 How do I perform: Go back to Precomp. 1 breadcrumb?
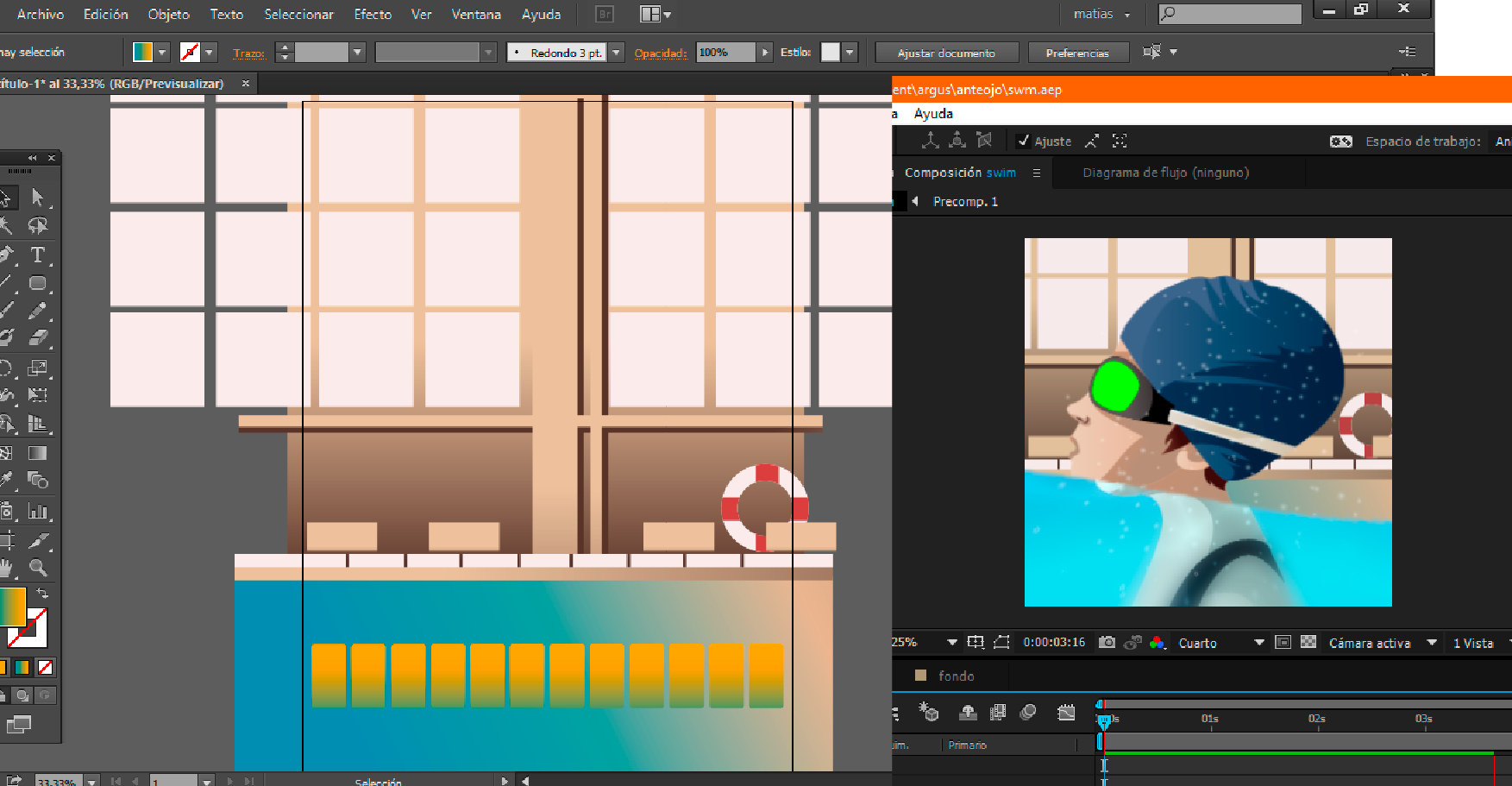click(x=965, y=202)
